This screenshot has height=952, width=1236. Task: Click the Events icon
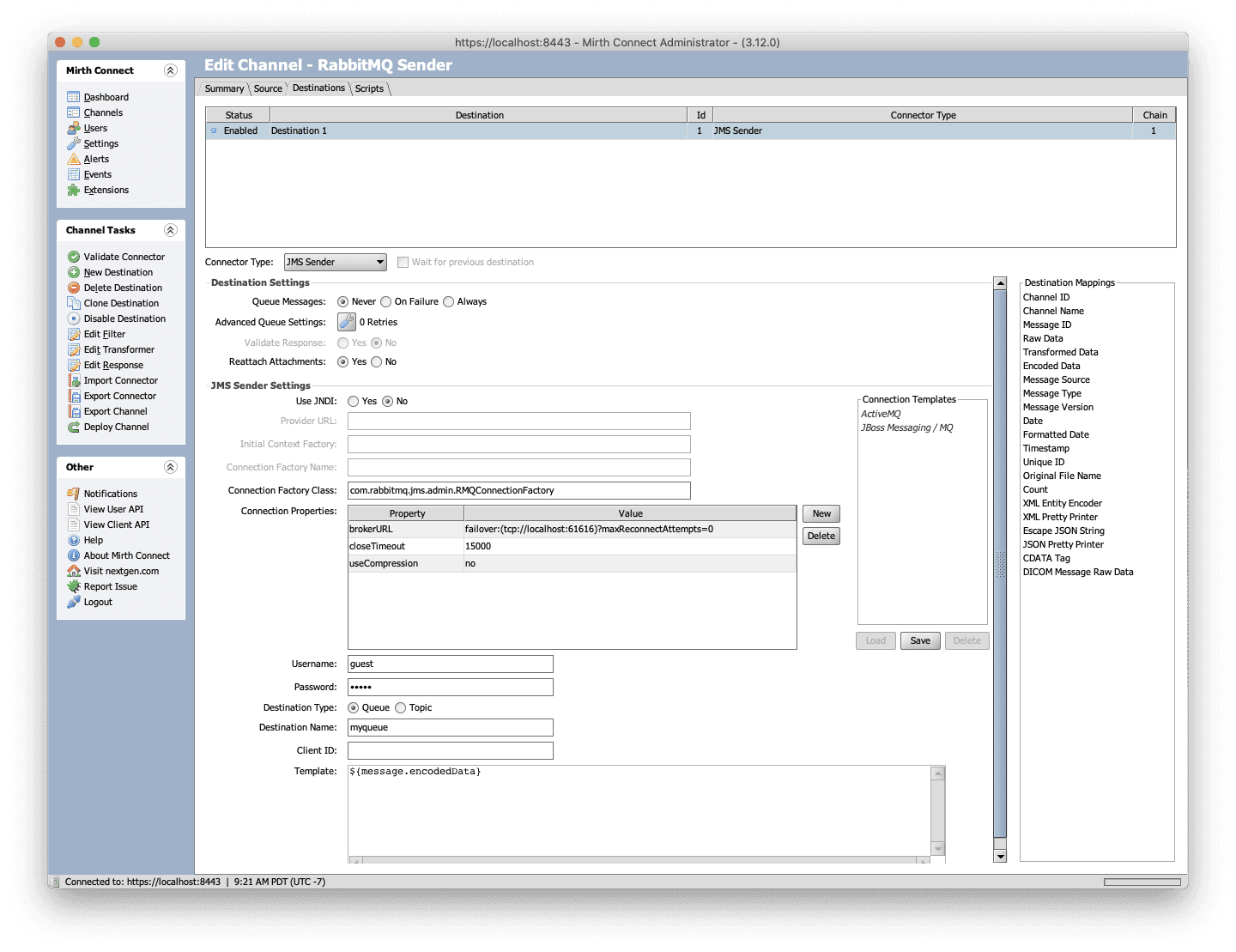point(74,174)
